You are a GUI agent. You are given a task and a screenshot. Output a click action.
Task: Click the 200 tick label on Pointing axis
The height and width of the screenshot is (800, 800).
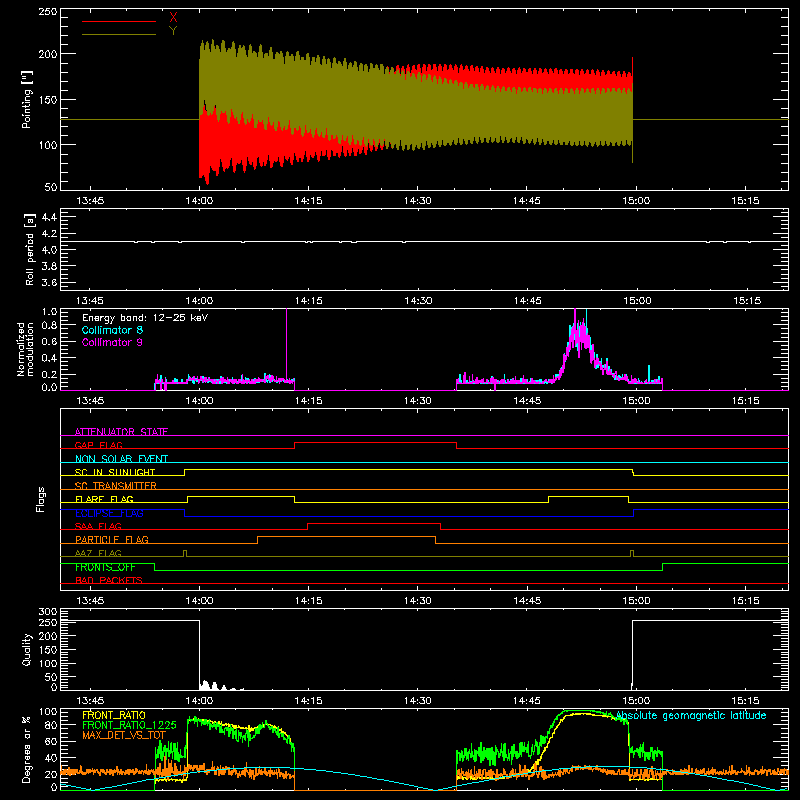[x=48, y=54]
